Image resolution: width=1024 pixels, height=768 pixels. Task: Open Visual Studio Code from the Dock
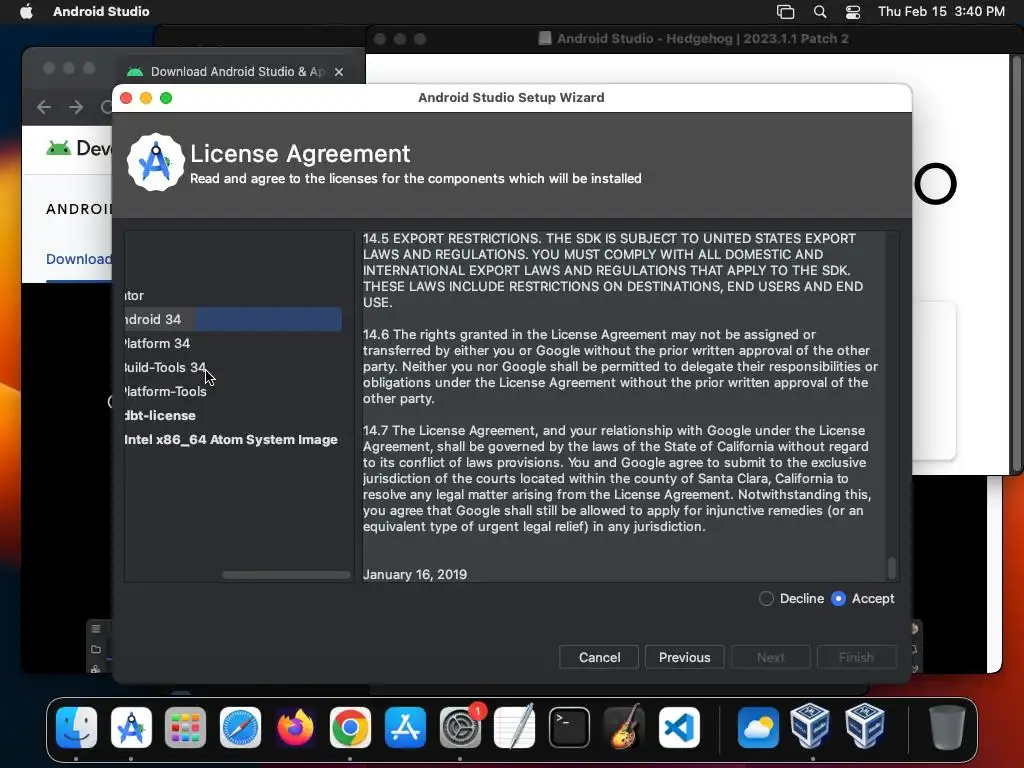(679, 727)
